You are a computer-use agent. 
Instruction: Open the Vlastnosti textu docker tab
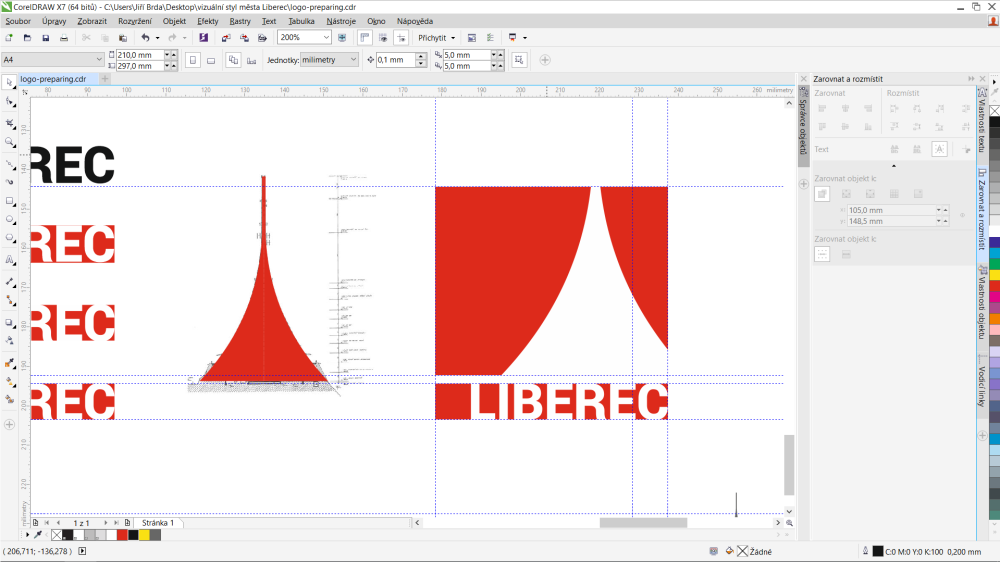(x=982, y=125)
